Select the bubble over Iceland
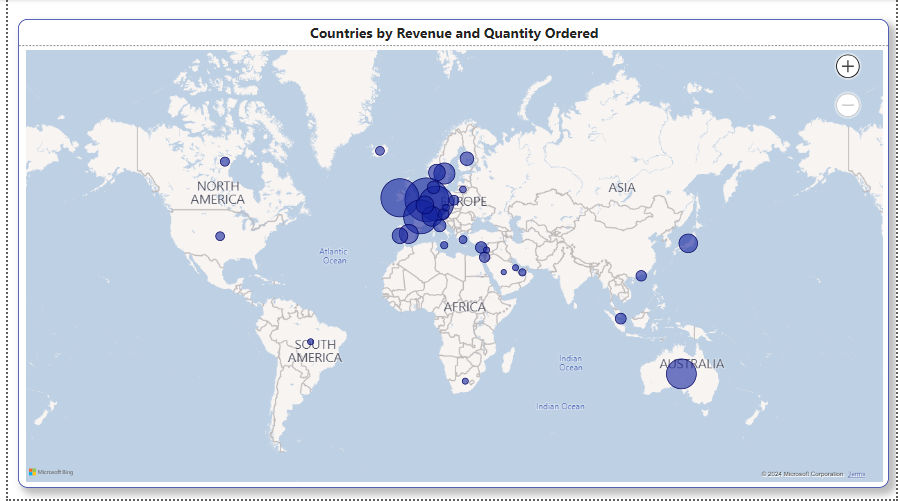This screenshot has width=898, height=501. (x=380, y=151)
